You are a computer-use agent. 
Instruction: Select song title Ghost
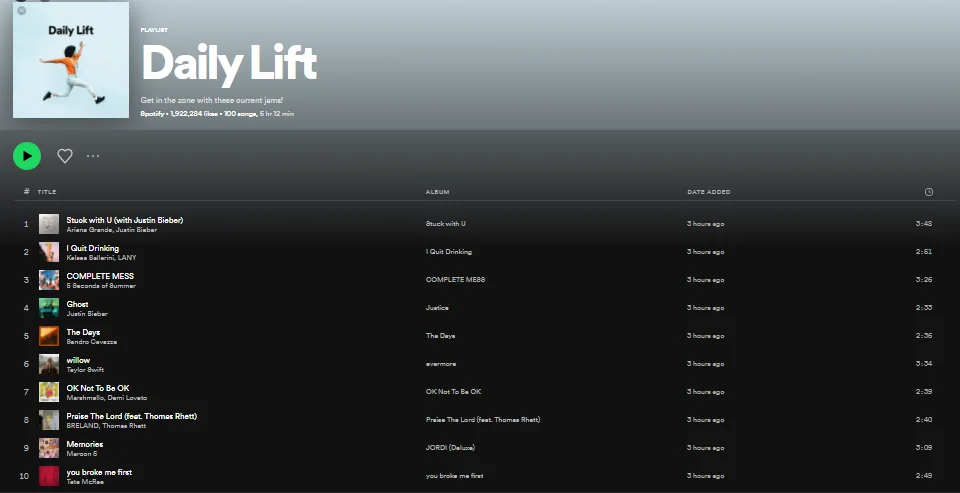[x=77, y=304]
